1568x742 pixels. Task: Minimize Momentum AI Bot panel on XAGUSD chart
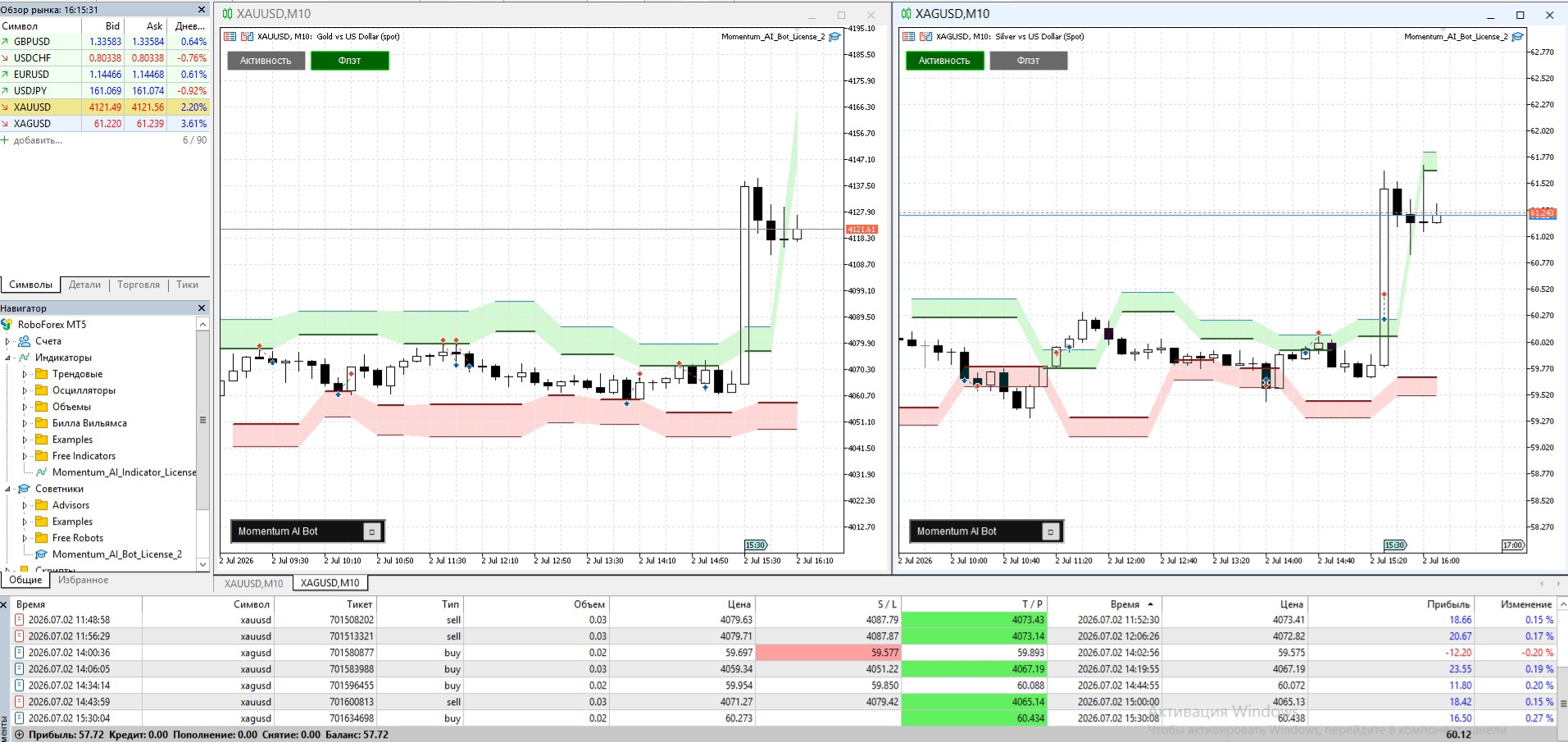point(1050,531)
